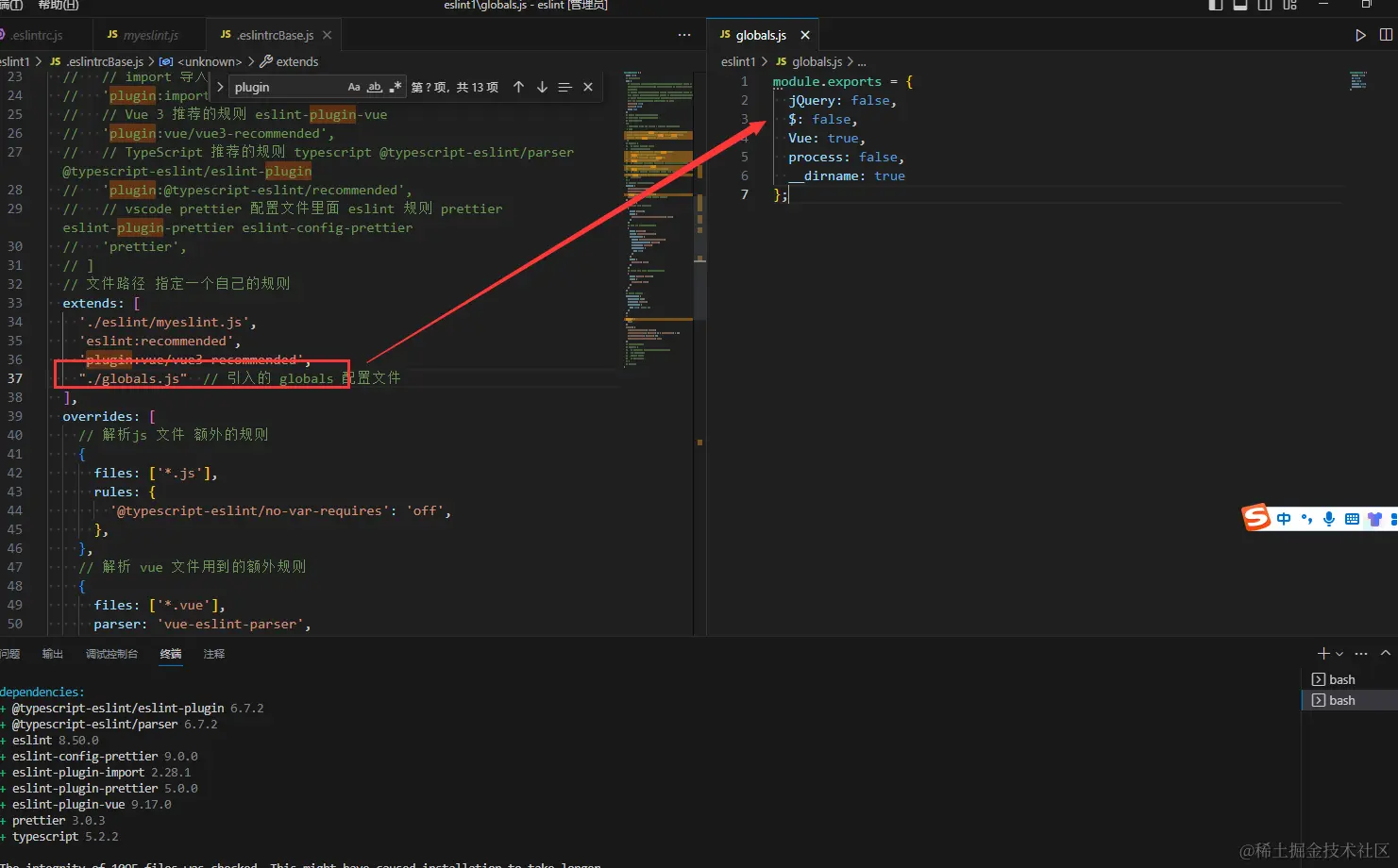Click Sogou IME microphone voice input
This screenshot has width=1398, height=868.
click(1329, 518)
